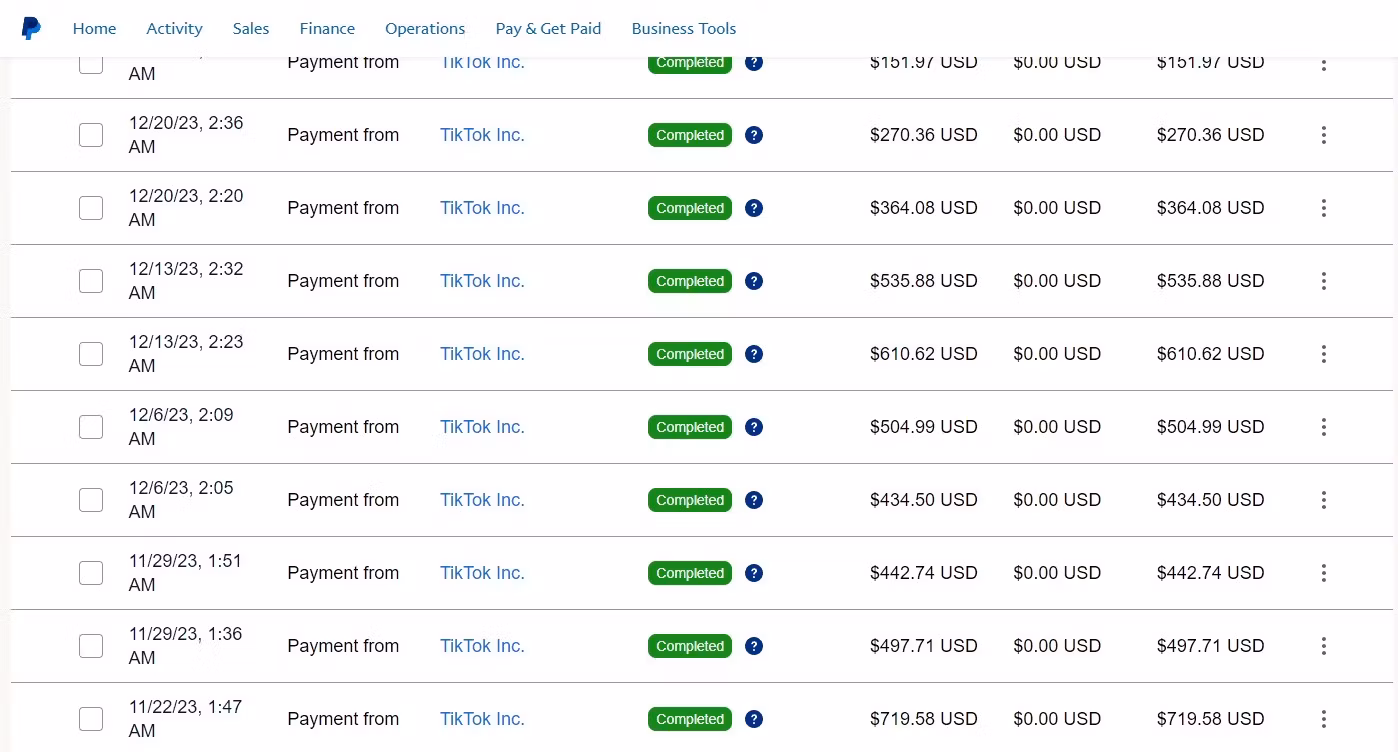Select checkbox for 12/20/23 2:36 AM payment

click(91, 135)
